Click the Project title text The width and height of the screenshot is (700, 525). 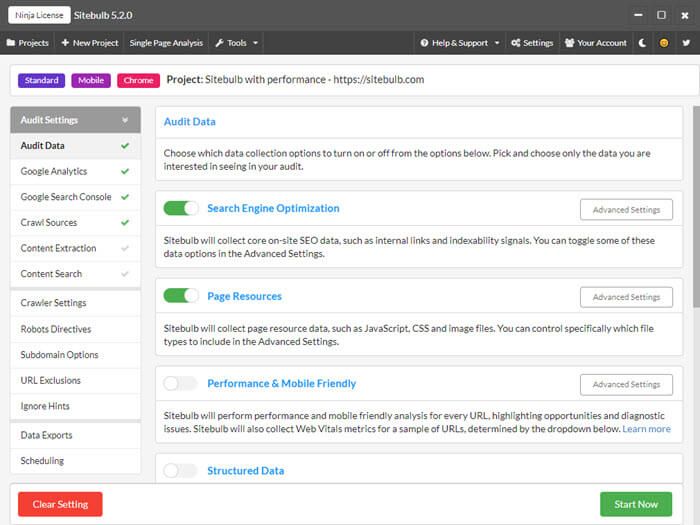(295, 79)
